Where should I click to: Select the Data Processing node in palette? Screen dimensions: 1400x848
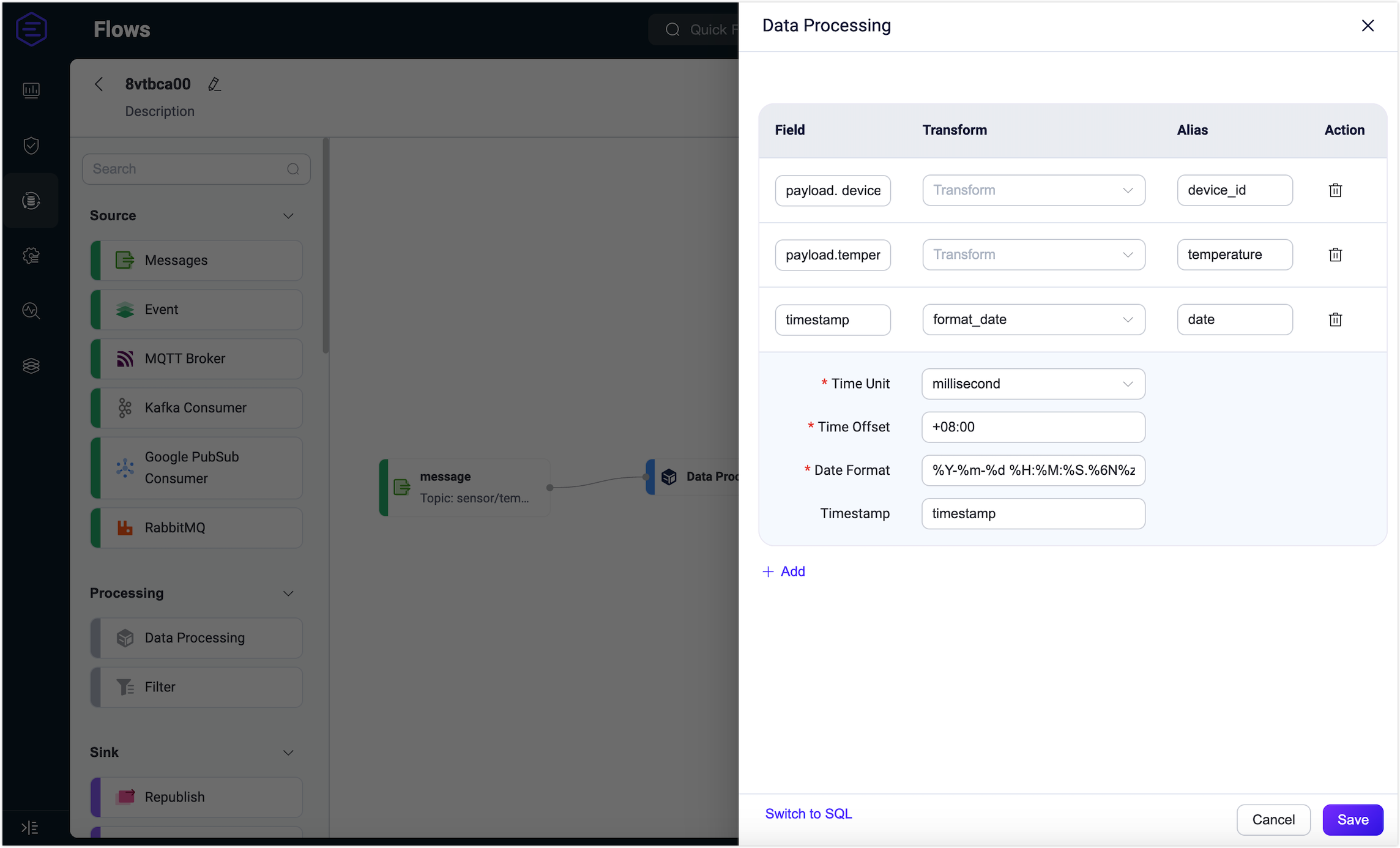pyautogui.click(x=196, y=638)
